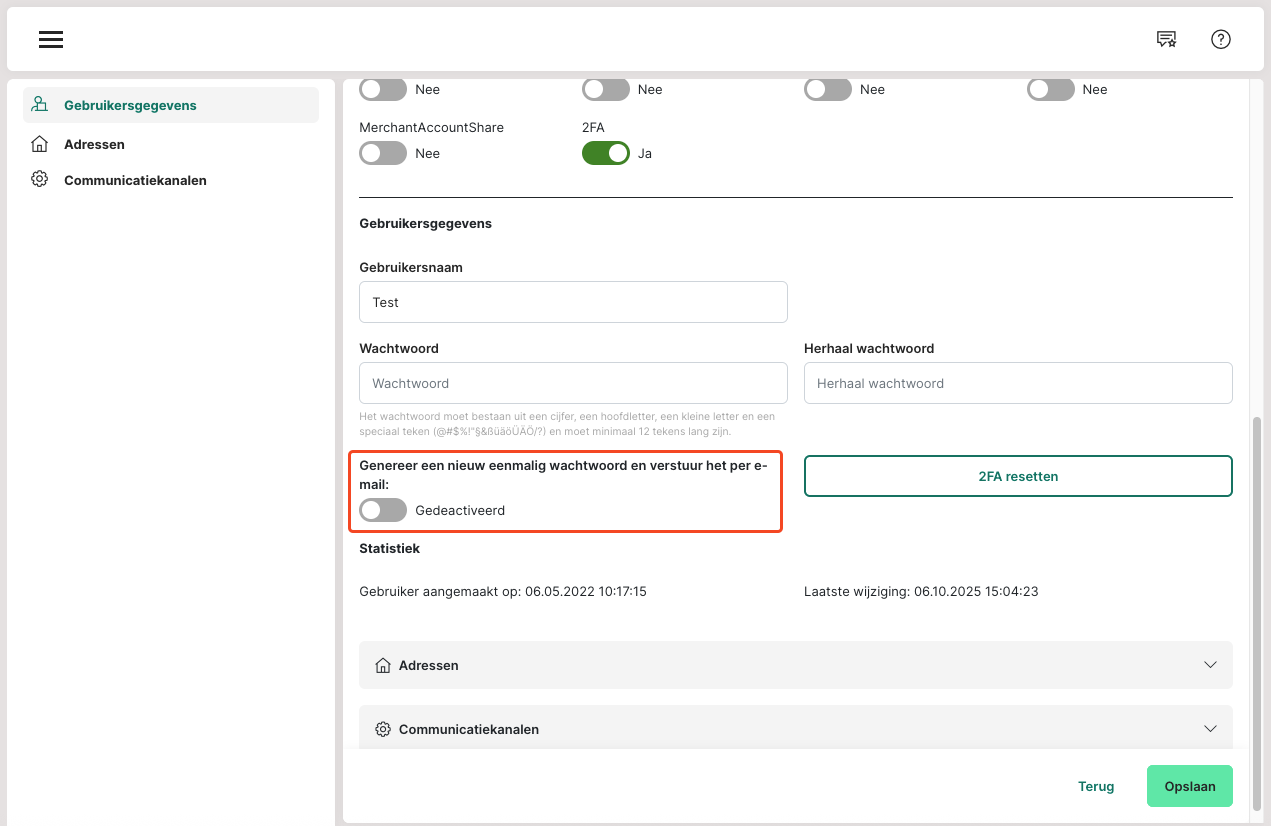1271x826 pixels.
Task: Select Adressen in the sidebar menu
Action: (x=94, y=144)
